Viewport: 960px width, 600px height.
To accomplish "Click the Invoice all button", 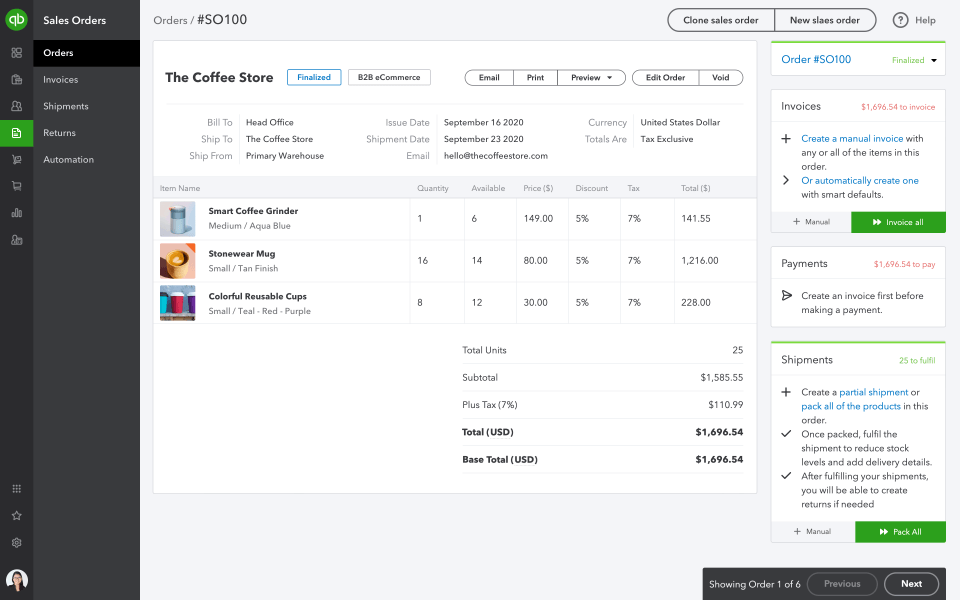I will [x=897, y=223].
